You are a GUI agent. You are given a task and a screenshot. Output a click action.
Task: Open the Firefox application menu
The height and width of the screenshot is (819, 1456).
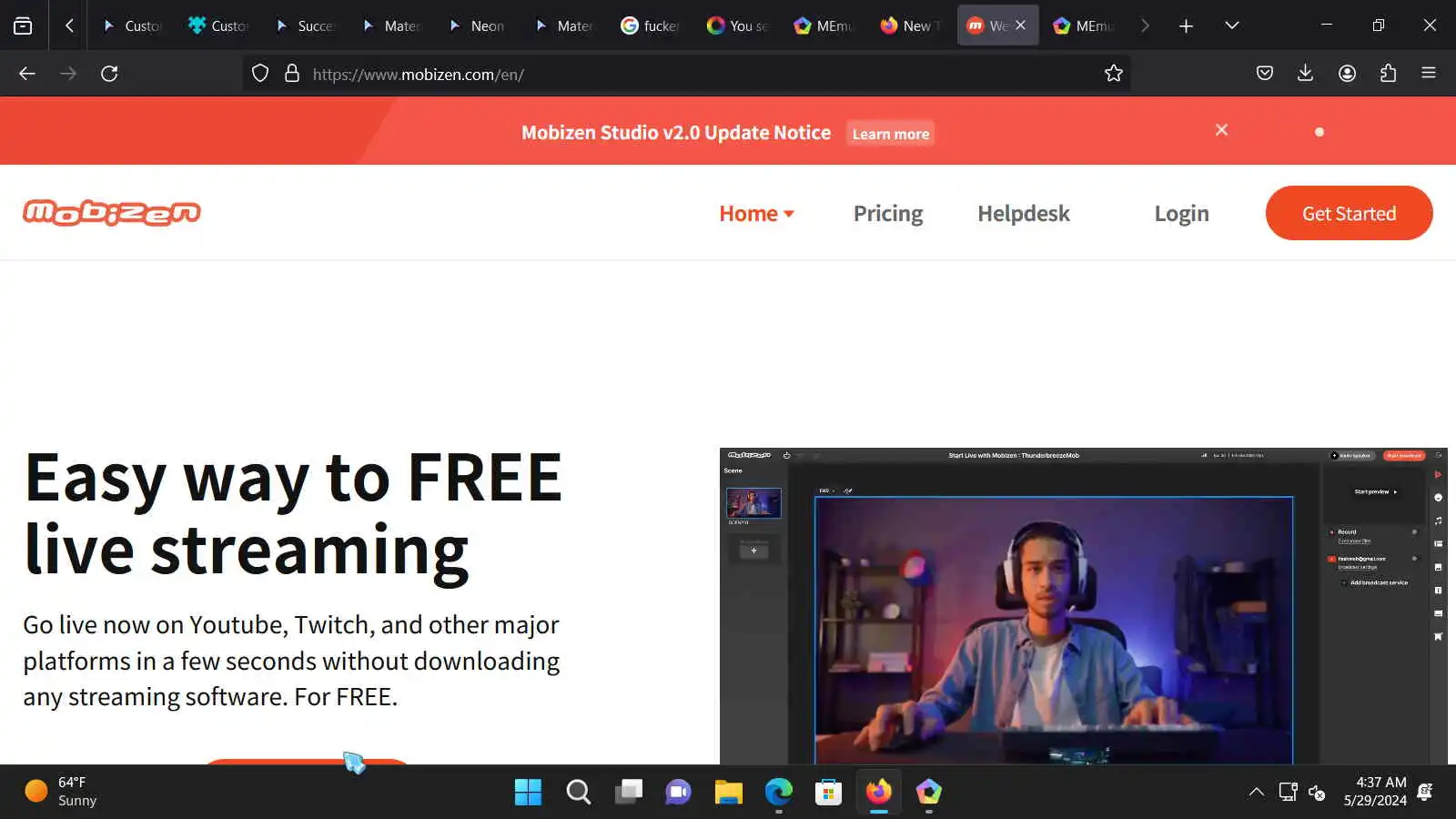(1429, 74)
